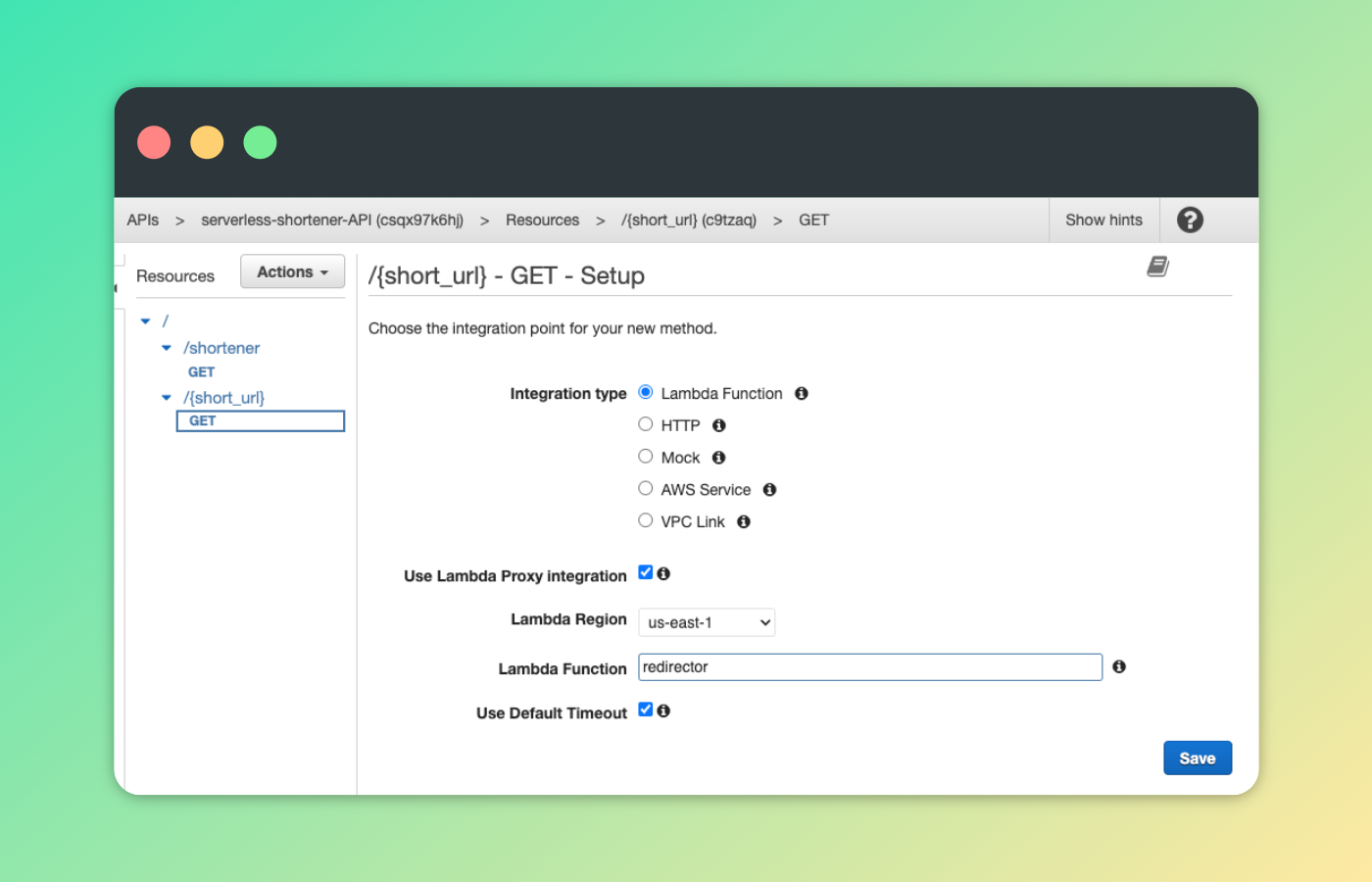Disable Use Lambda Proxy integration
1372x882 pixels.
644,572
